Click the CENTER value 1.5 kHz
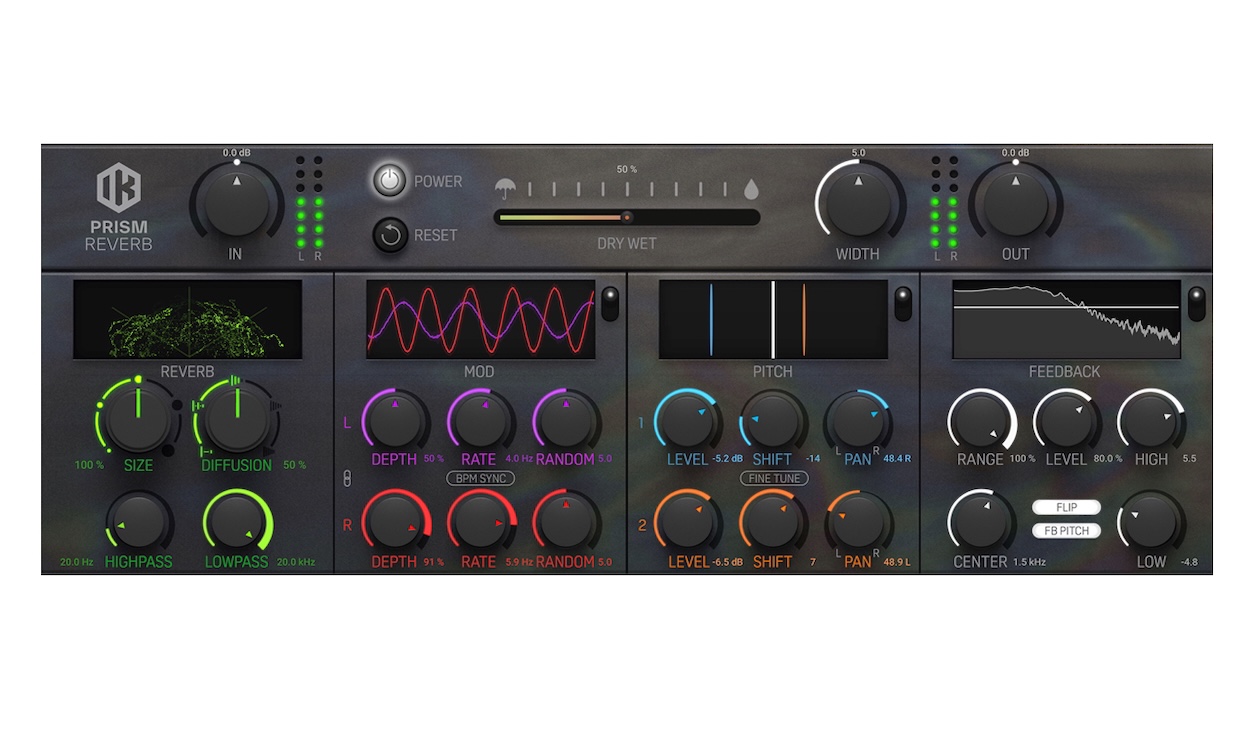Viewport: 1260px width, 756px height. click(x=1029, y=562)
